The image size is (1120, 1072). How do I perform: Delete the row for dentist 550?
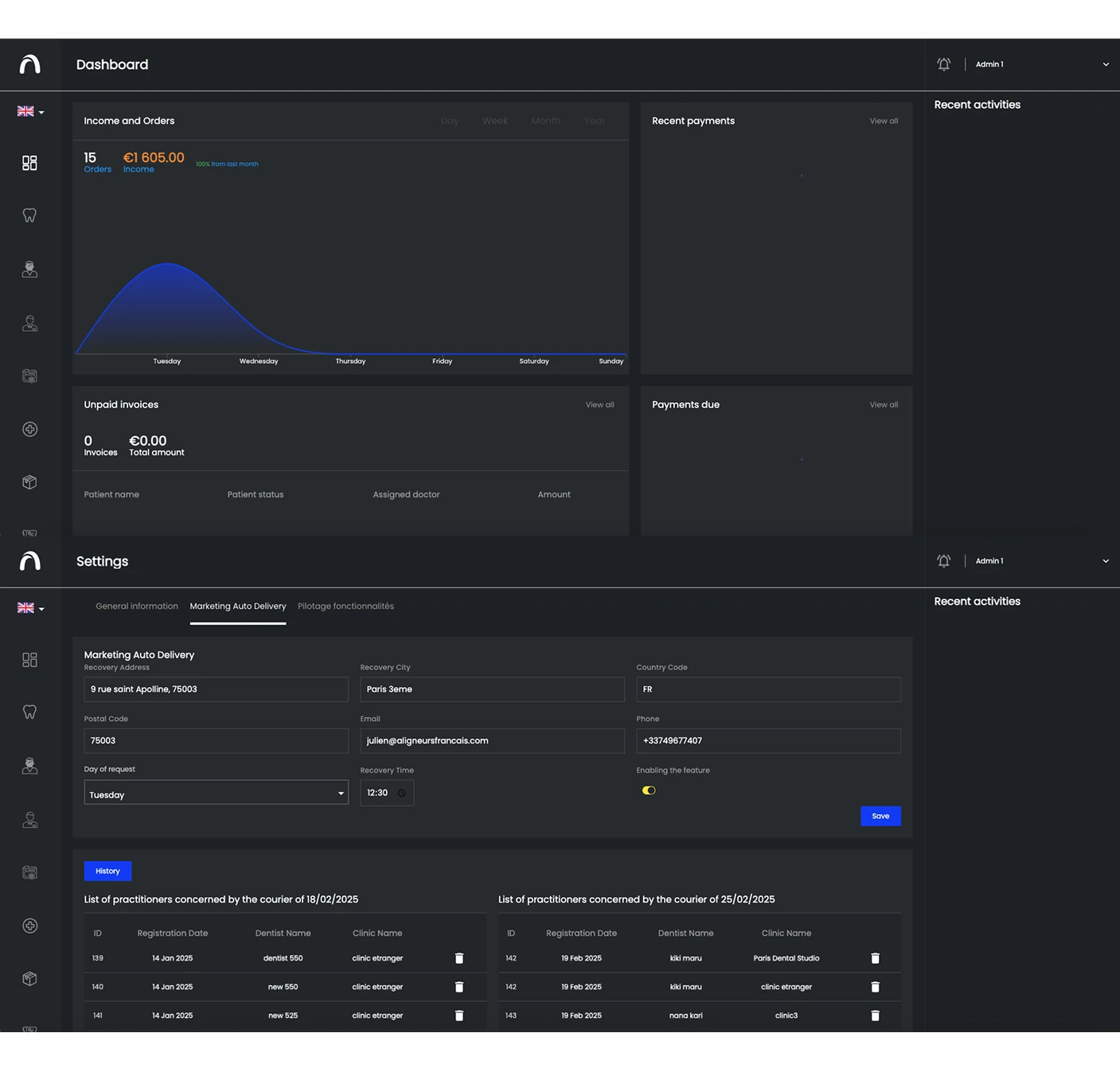point(459,958)
